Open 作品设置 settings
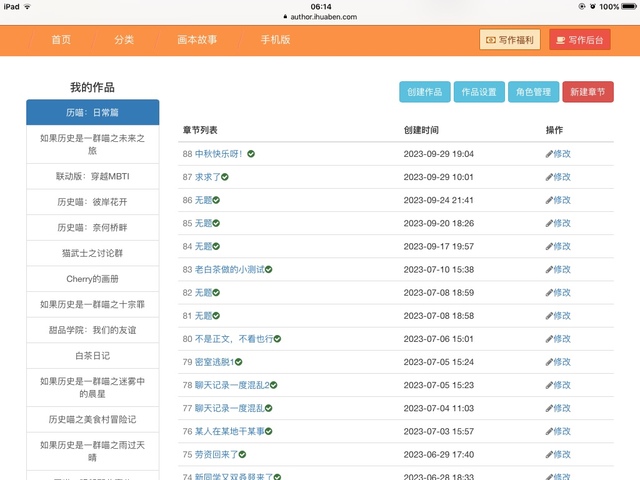 (479, 92)
